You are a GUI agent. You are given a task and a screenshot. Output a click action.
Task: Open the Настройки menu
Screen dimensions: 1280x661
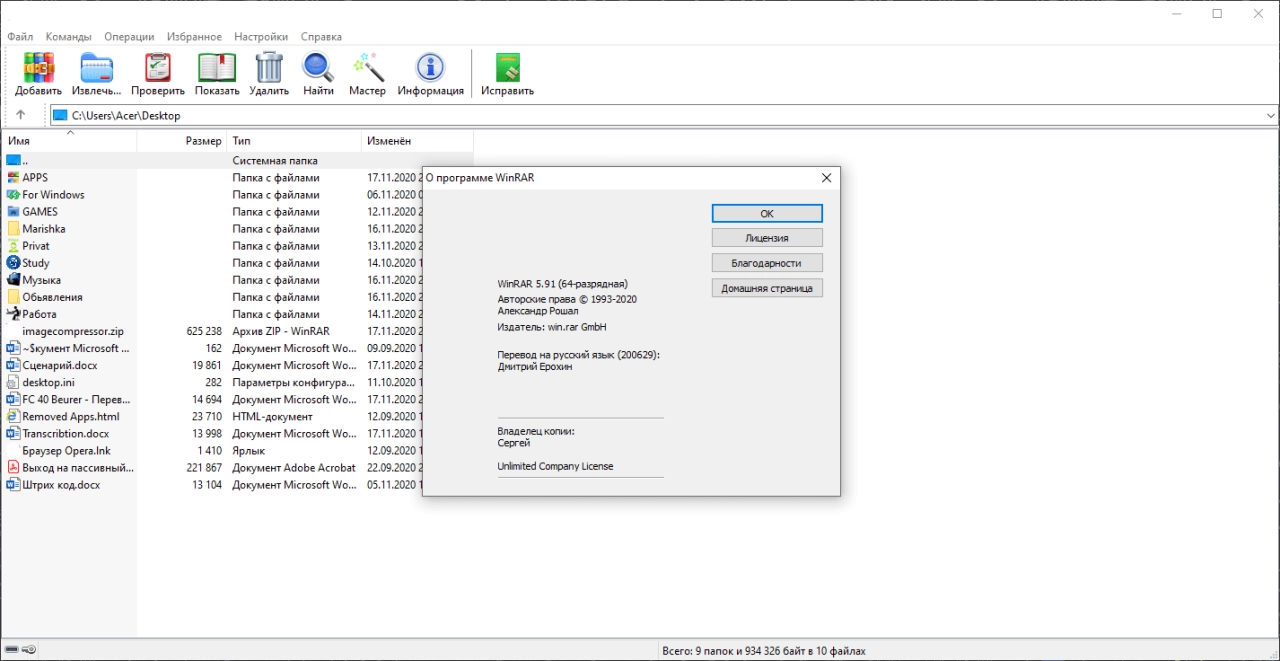[x=261, y=37]
